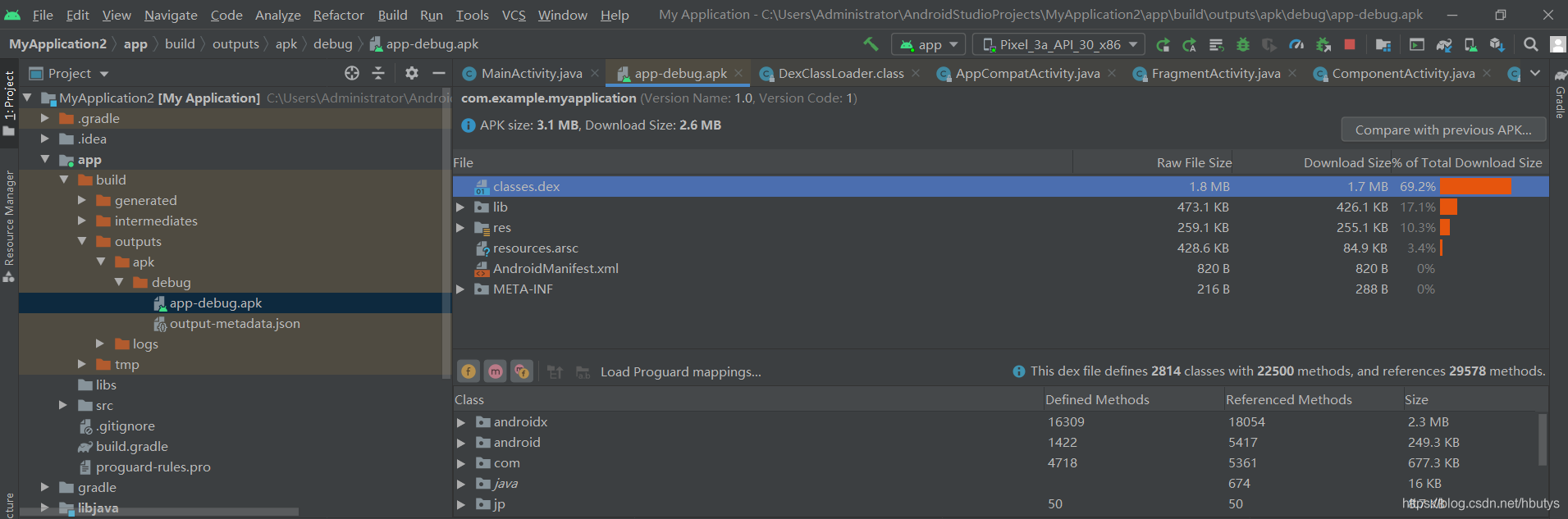Click the Rerun list icon in toolbar
1568x519 pixels.
pyautogui.click(x=1217, y=45)
